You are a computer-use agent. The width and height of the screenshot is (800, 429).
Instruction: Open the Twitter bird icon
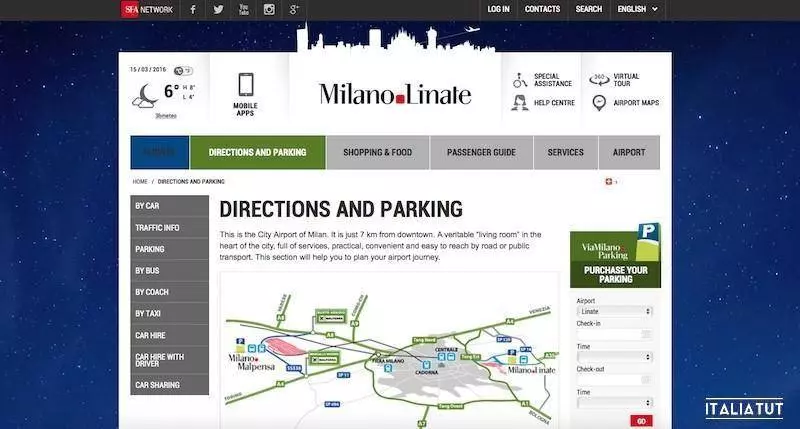(x=218, y=9)
